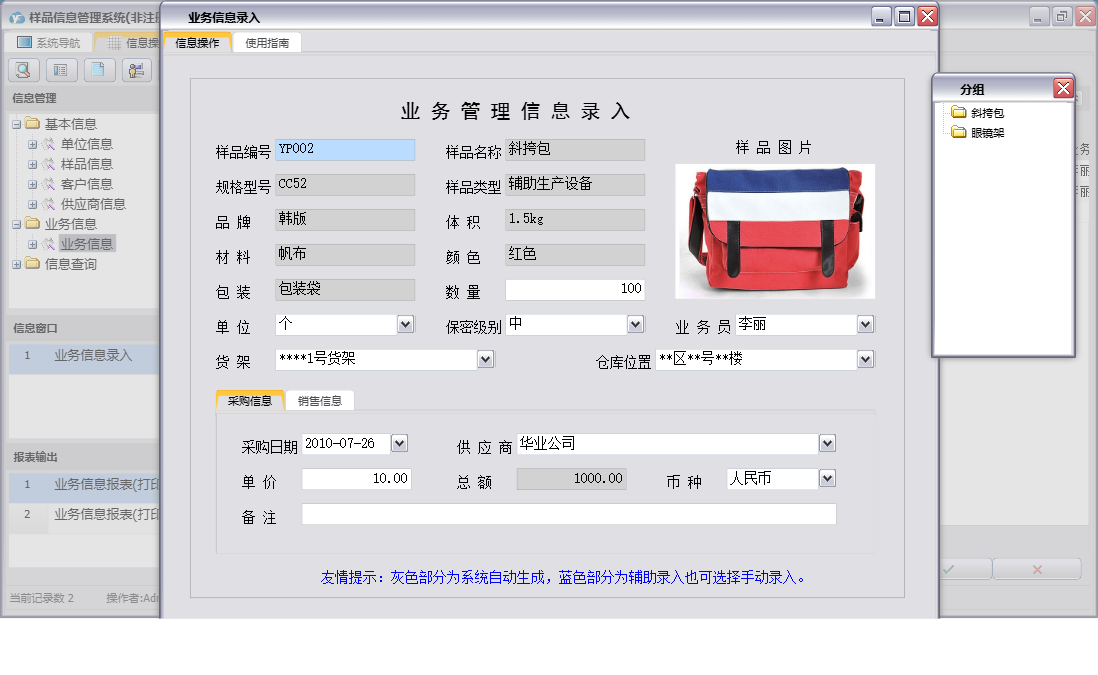1098x675 pixels.
Task: Open the 币种 dropdown showing 人民币
Action: click(828, 478)
